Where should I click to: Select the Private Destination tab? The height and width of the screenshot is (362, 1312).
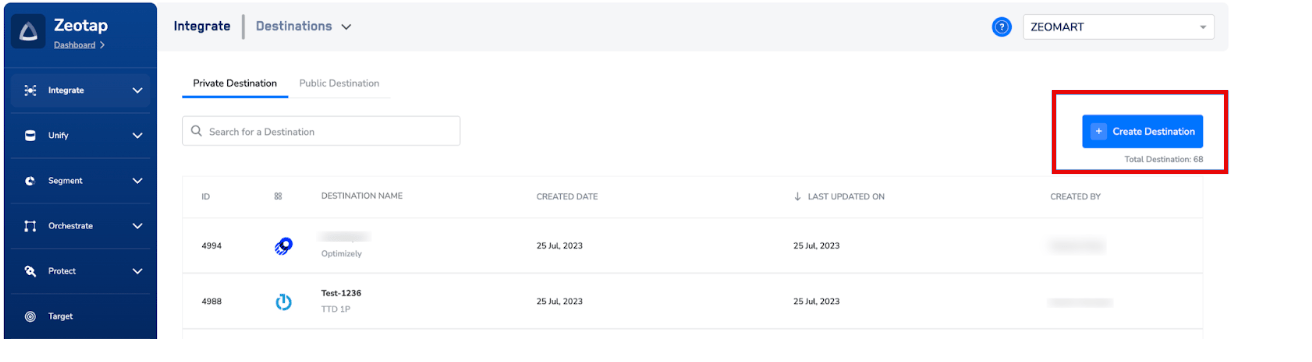click(235, 83)
